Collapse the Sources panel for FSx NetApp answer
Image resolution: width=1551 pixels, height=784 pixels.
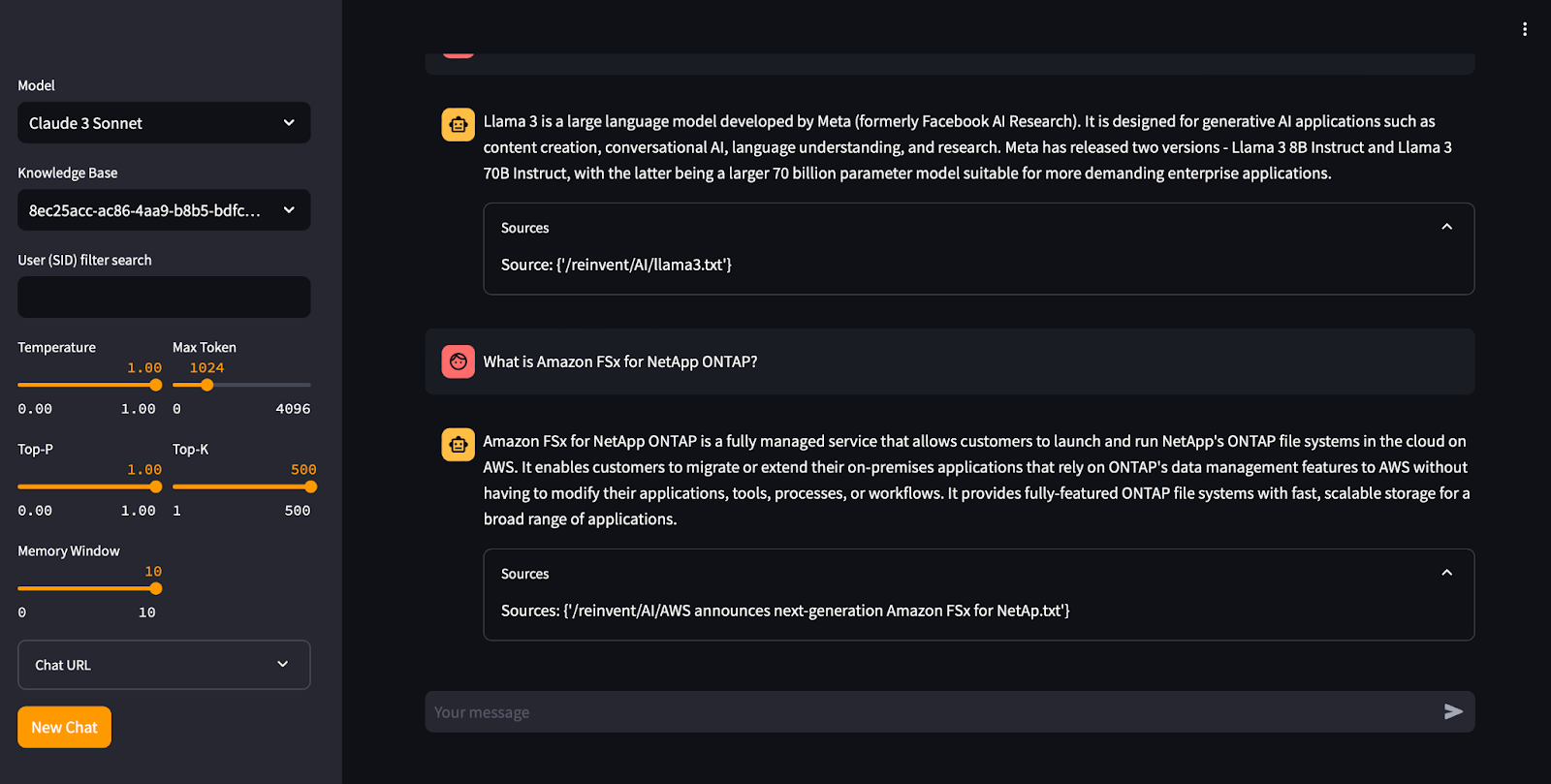coord(1446,573)
